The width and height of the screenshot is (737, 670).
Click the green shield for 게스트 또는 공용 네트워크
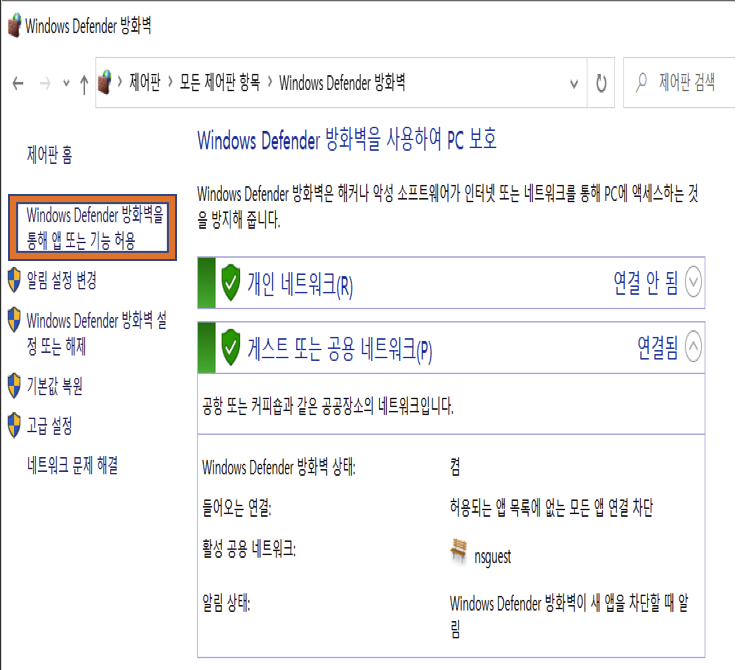pyautogui.click(x=231, y=347)
